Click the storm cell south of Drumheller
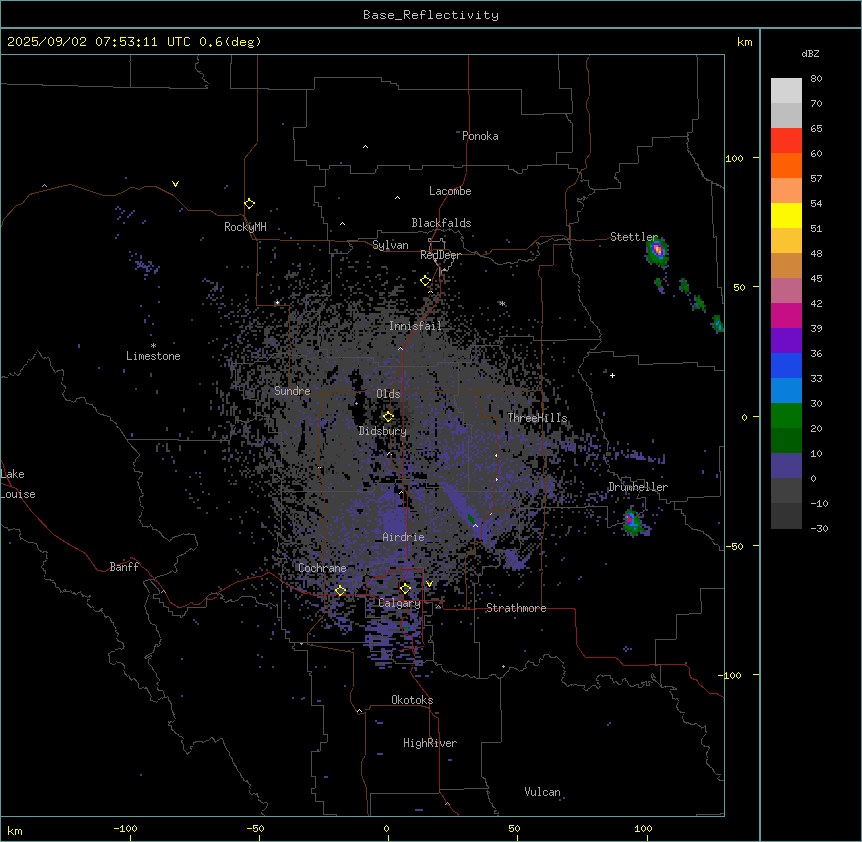 tap(632, 521)
